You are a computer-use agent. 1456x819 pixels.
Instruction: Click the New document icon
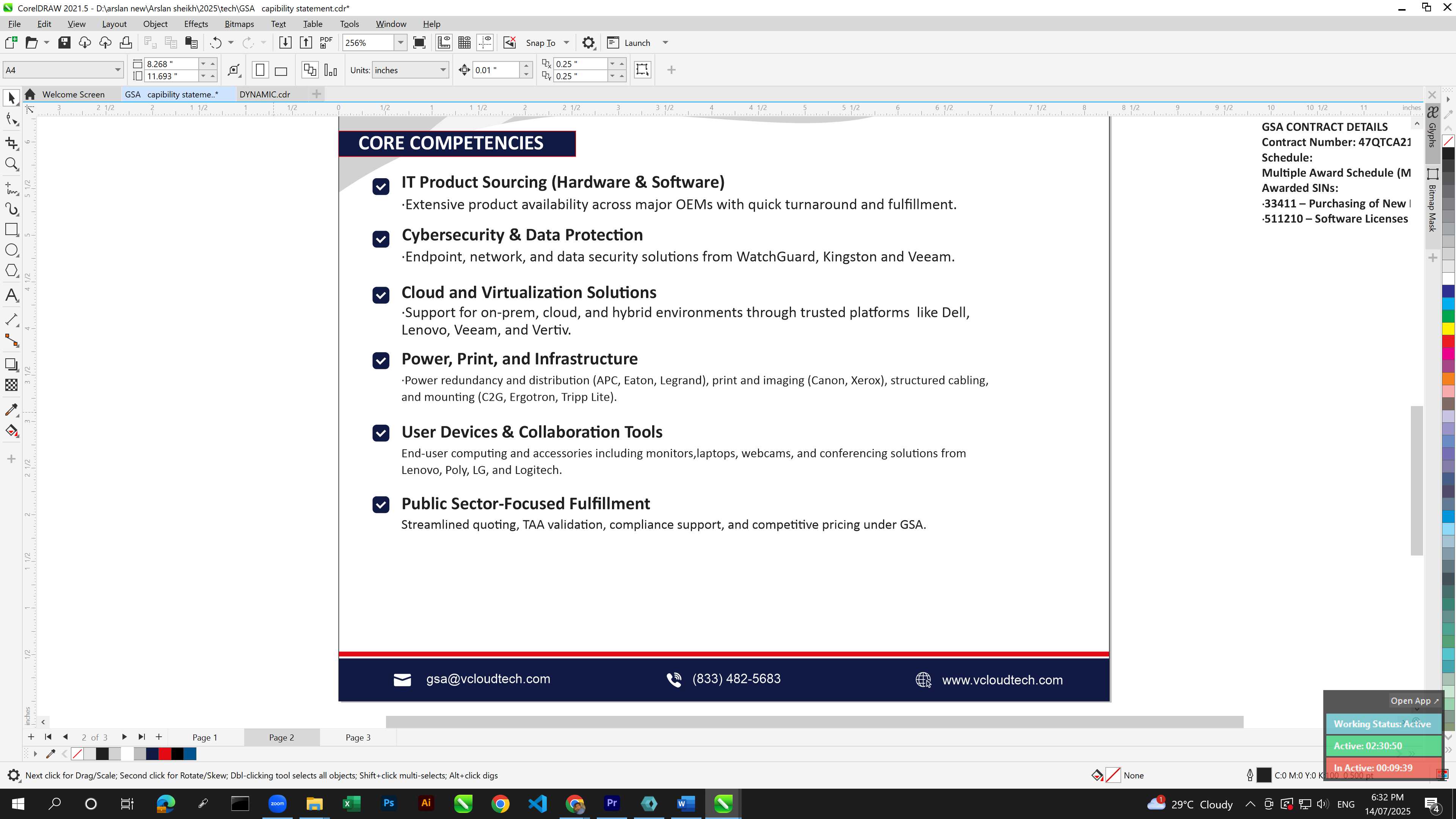point(11,43)
